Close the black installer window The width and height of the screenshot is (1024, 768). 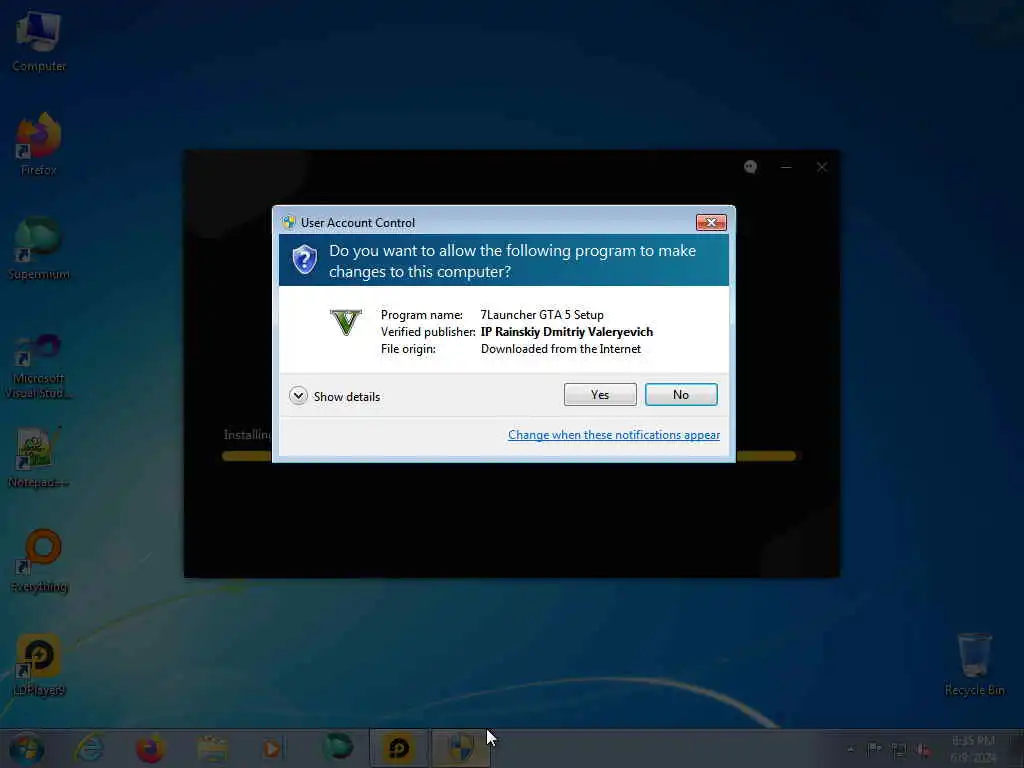click(822, 167)
